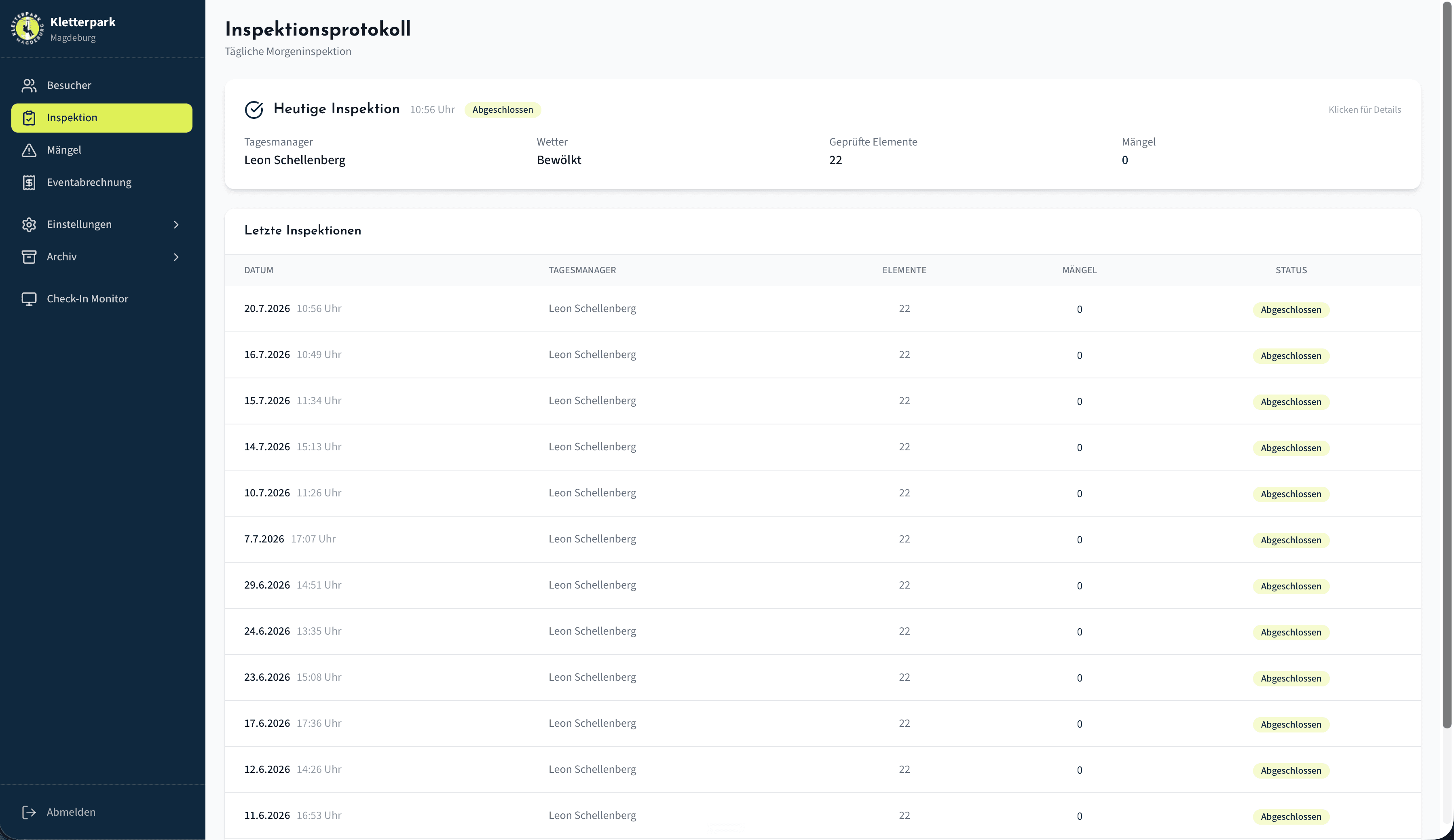Click Leon Schellenberg in the 29.6.2026 row

click(592, 585)
